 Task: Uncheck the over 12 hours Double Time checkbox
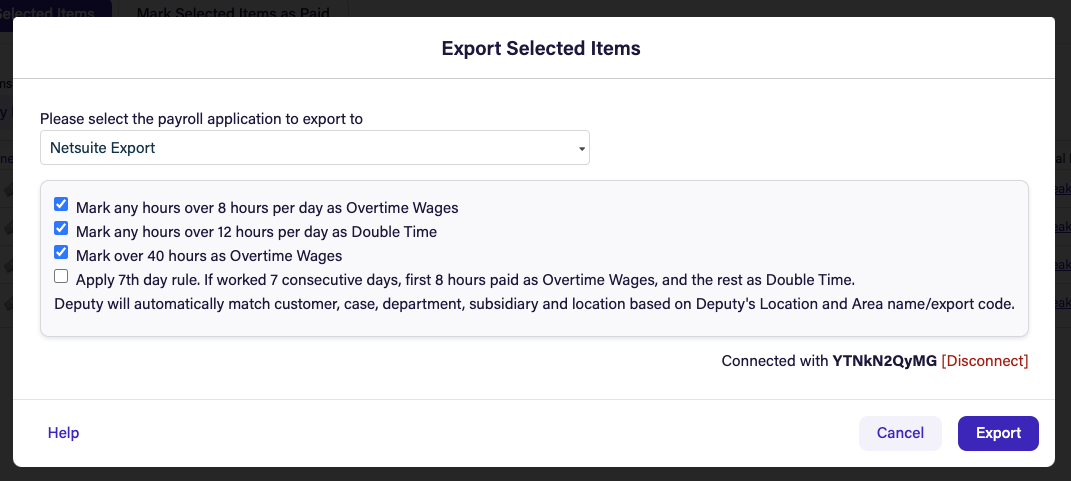coord(61,228)
